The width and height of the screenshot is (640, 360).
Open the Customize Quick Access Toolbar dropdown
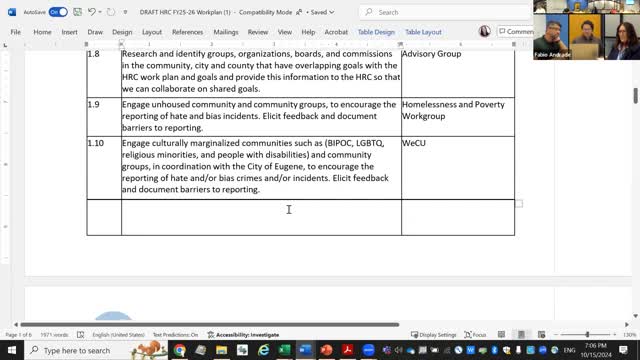click(125, 12)
